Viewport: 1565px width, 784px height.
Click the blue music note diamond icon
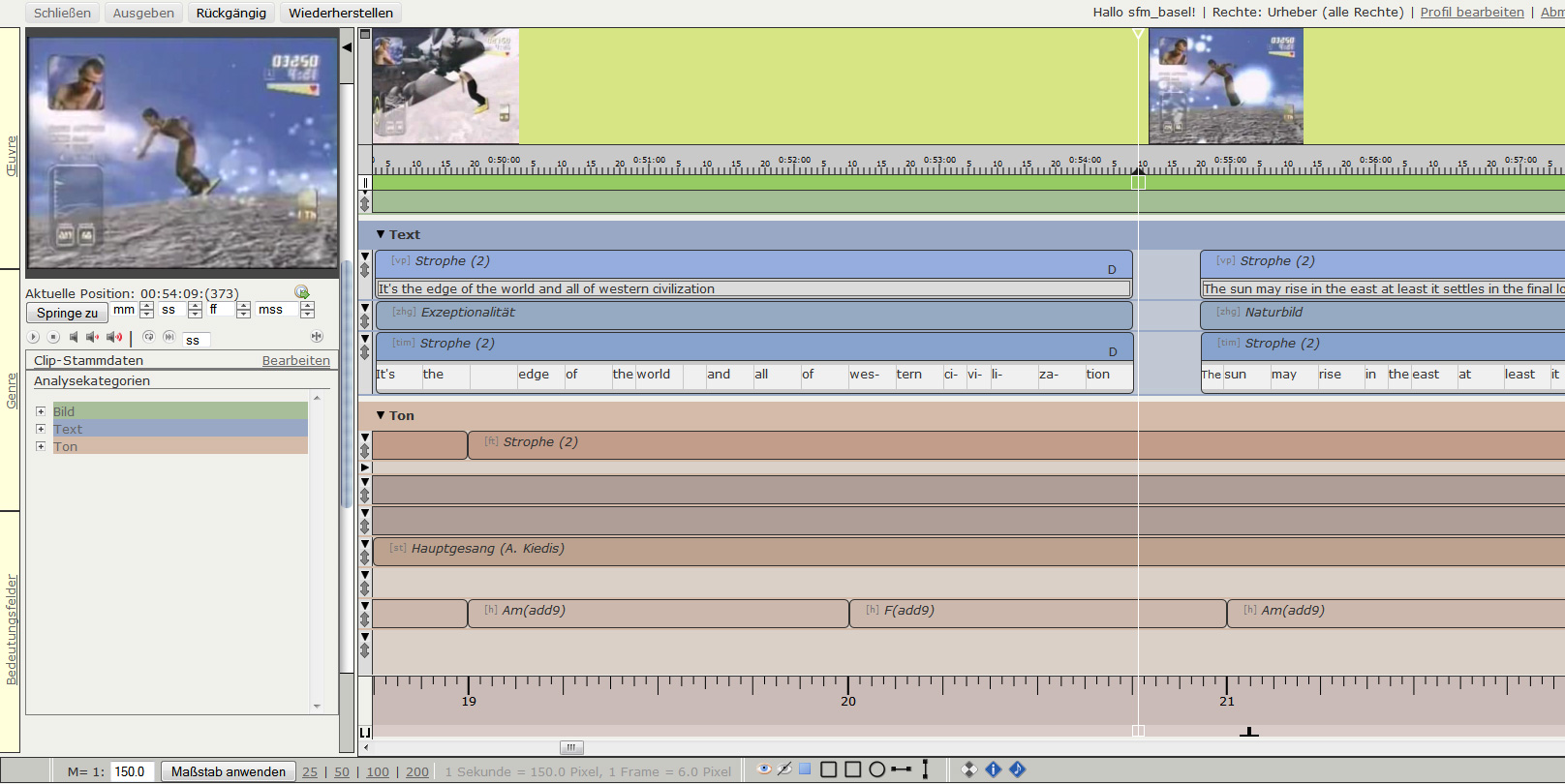pos(1017,769)
